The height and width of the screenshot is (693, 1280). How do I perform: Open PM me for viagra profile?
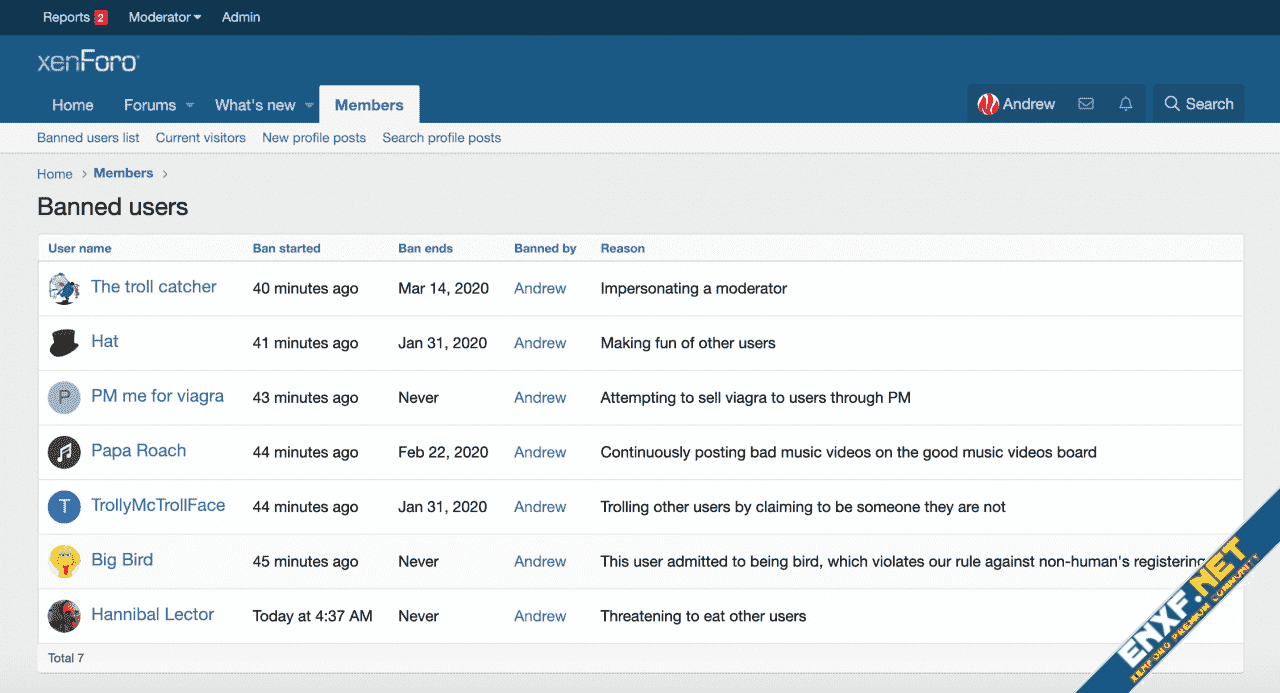(157, 396)
